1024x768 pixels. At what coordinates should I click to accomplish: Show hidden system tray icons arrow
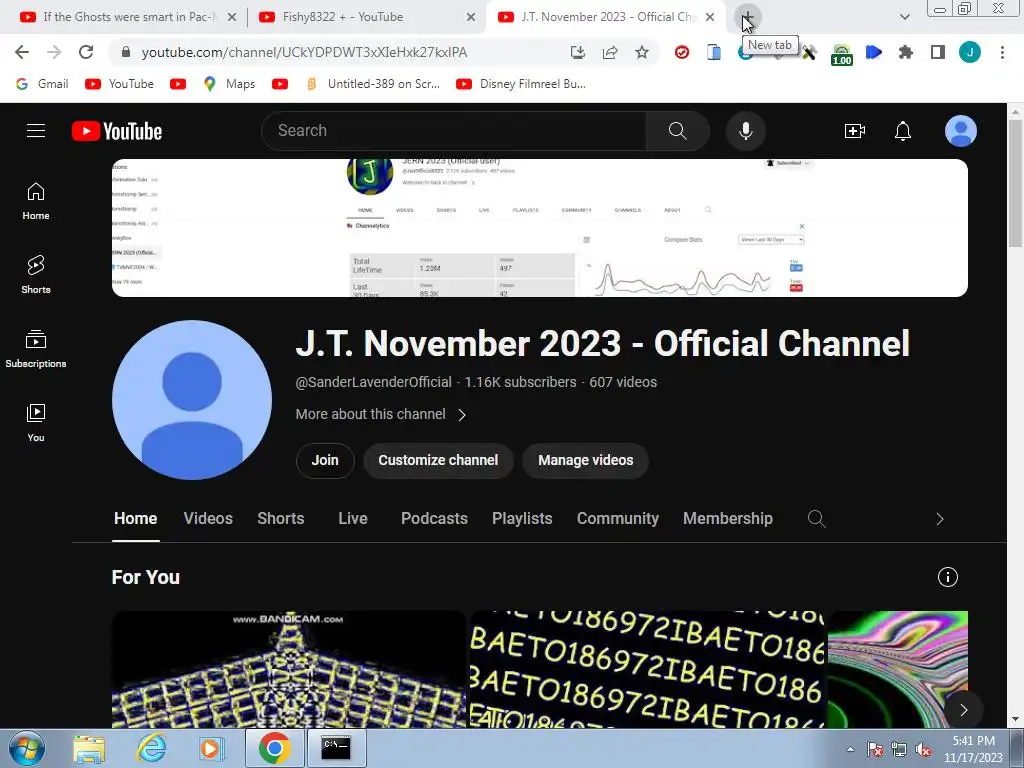pos(850,749)
